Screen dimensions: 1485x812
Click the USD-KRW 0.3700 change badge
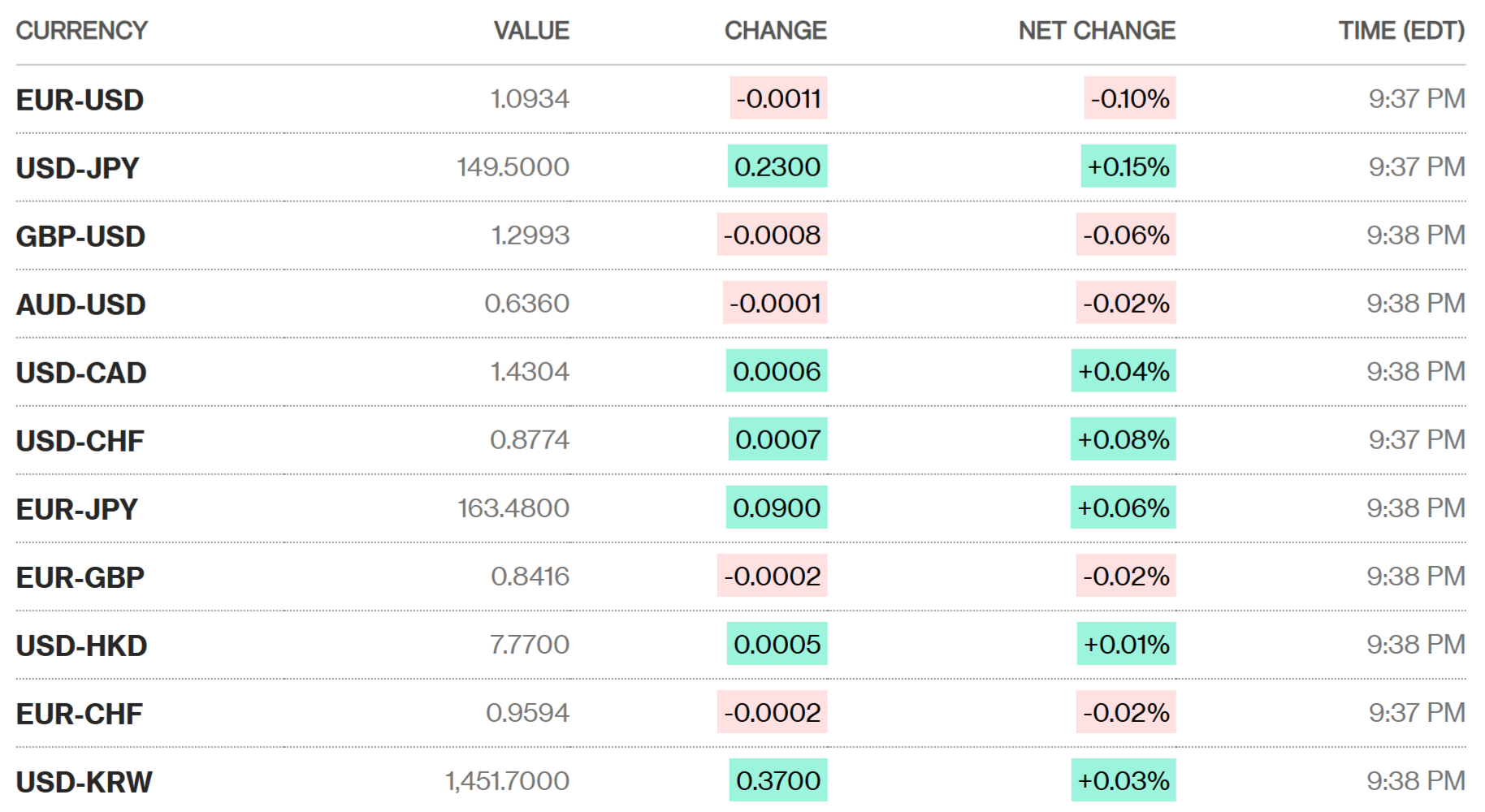pos(777,780)
